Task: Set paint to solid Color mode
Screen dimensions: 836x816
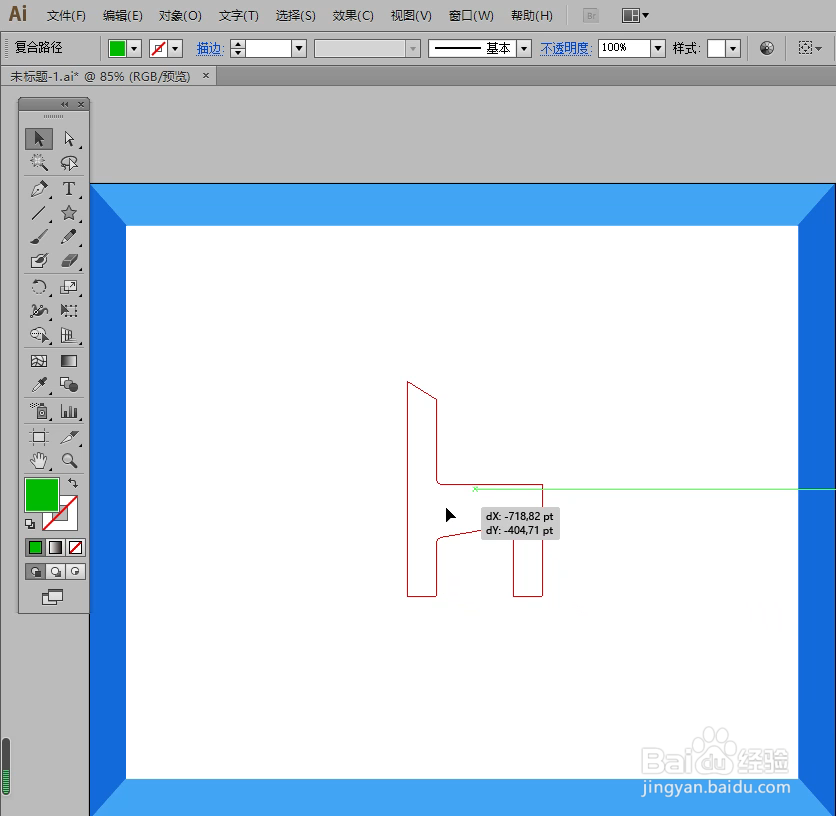Action: tap(35, 548)
